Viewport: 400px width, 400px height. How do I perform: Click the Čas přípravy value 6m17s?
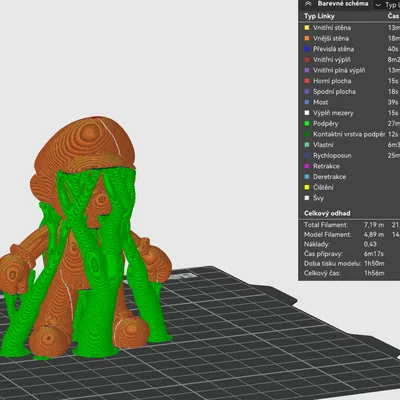pos(374,254)
